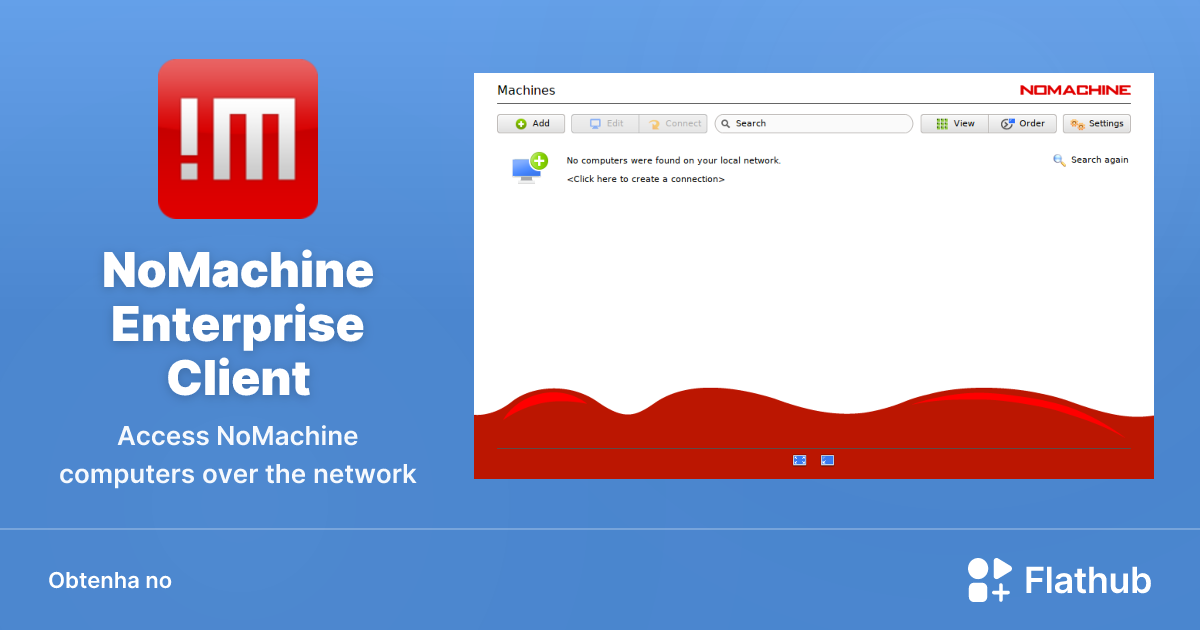Select the Edit monitor icon
Screen dimensions: 1200x630
coord(595,123)
